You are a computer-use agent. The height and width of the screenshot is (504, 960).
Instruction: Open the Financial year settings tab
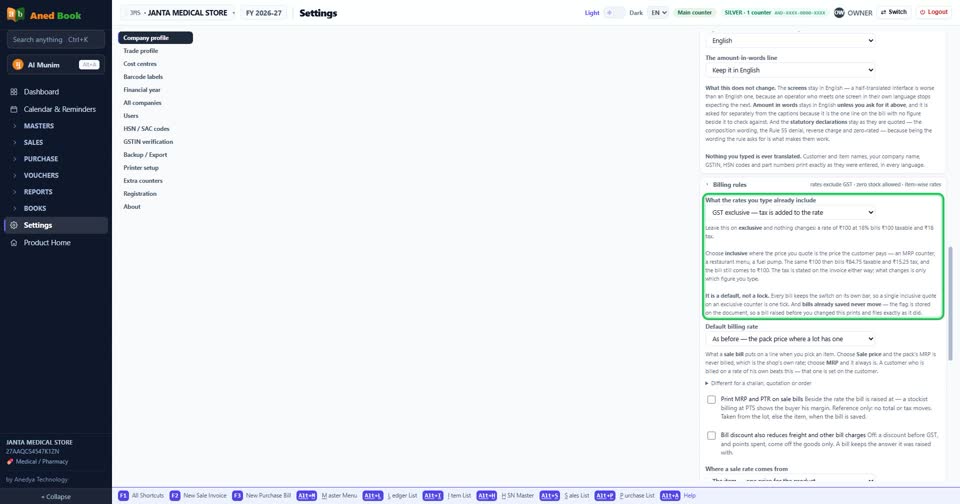click(x=156, y=89)
